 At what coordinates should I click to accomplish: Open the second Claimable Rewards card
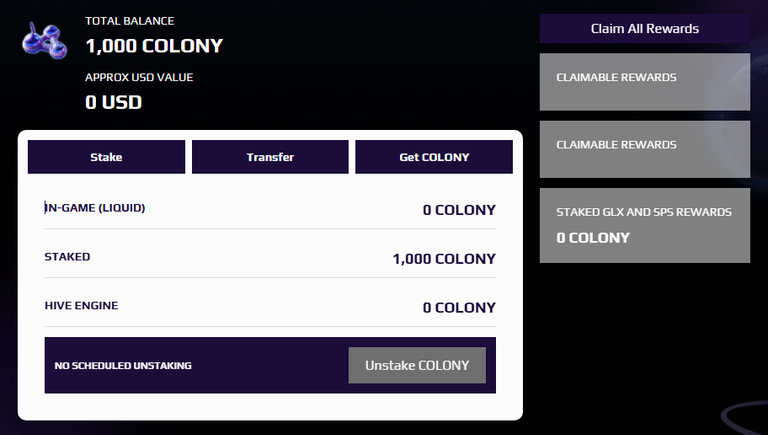pos(645,149)
